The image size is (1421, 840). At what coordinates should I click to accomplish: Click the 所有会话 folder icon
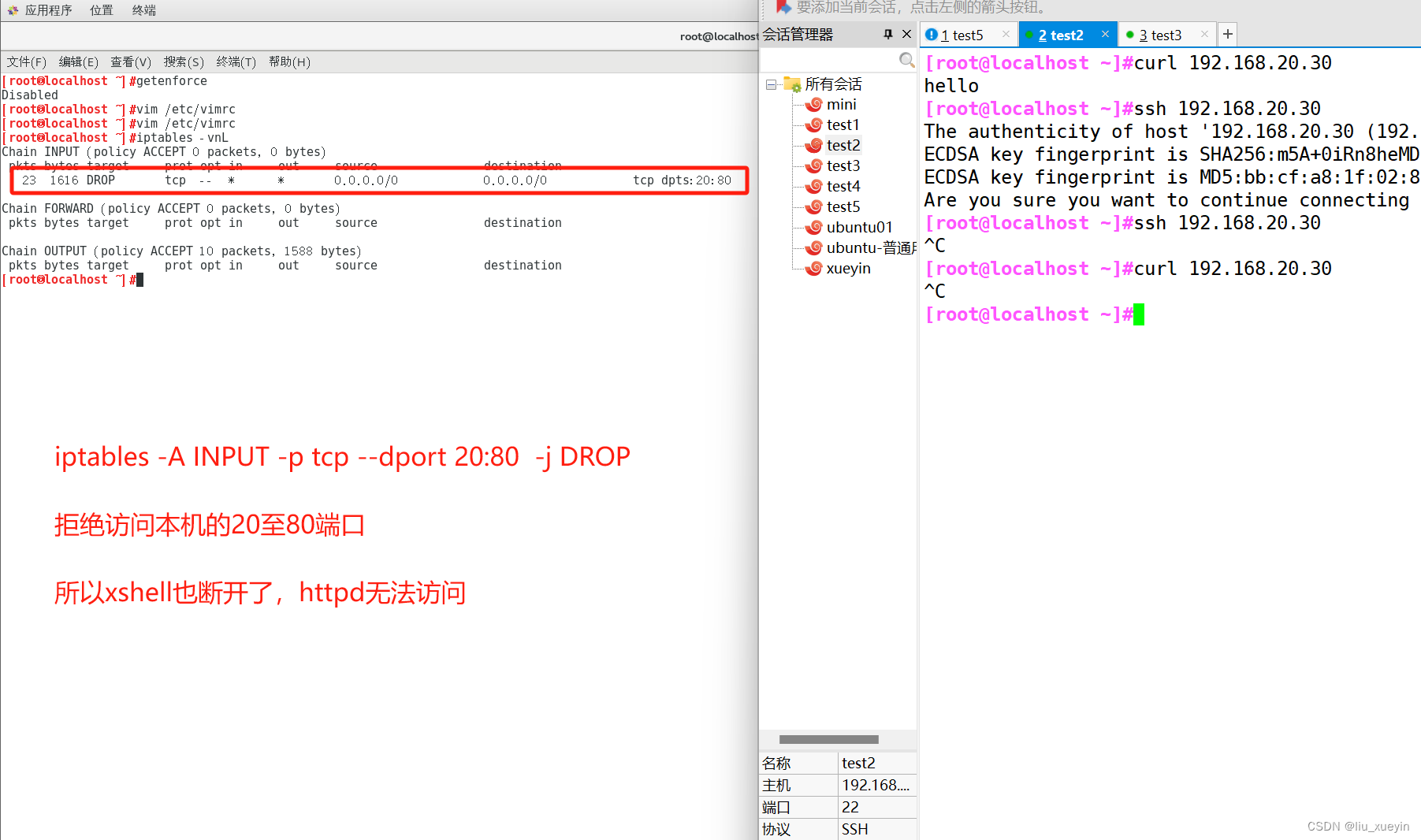[791, 84]
